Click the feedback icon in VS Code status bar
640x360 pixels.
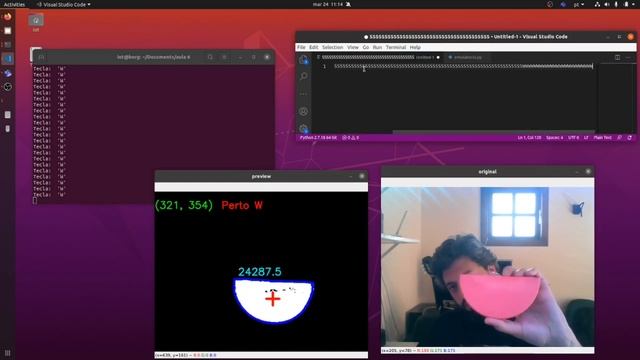click(x=620, y=138)
